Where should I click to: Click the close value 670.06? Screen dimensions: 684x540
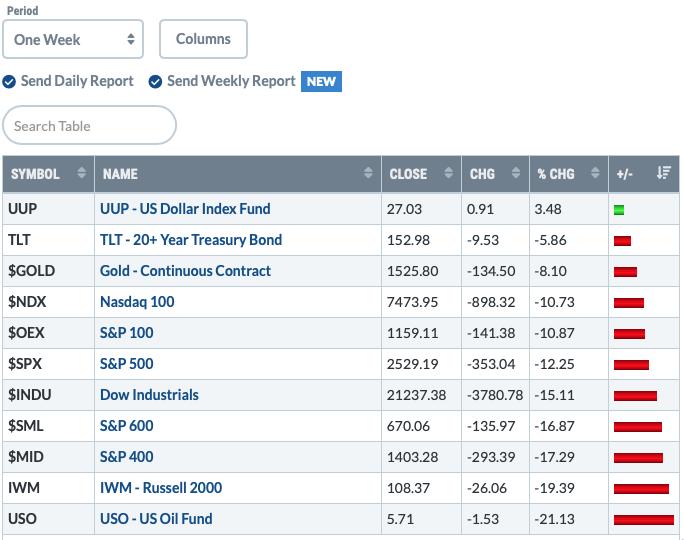[x=408, y=426]
